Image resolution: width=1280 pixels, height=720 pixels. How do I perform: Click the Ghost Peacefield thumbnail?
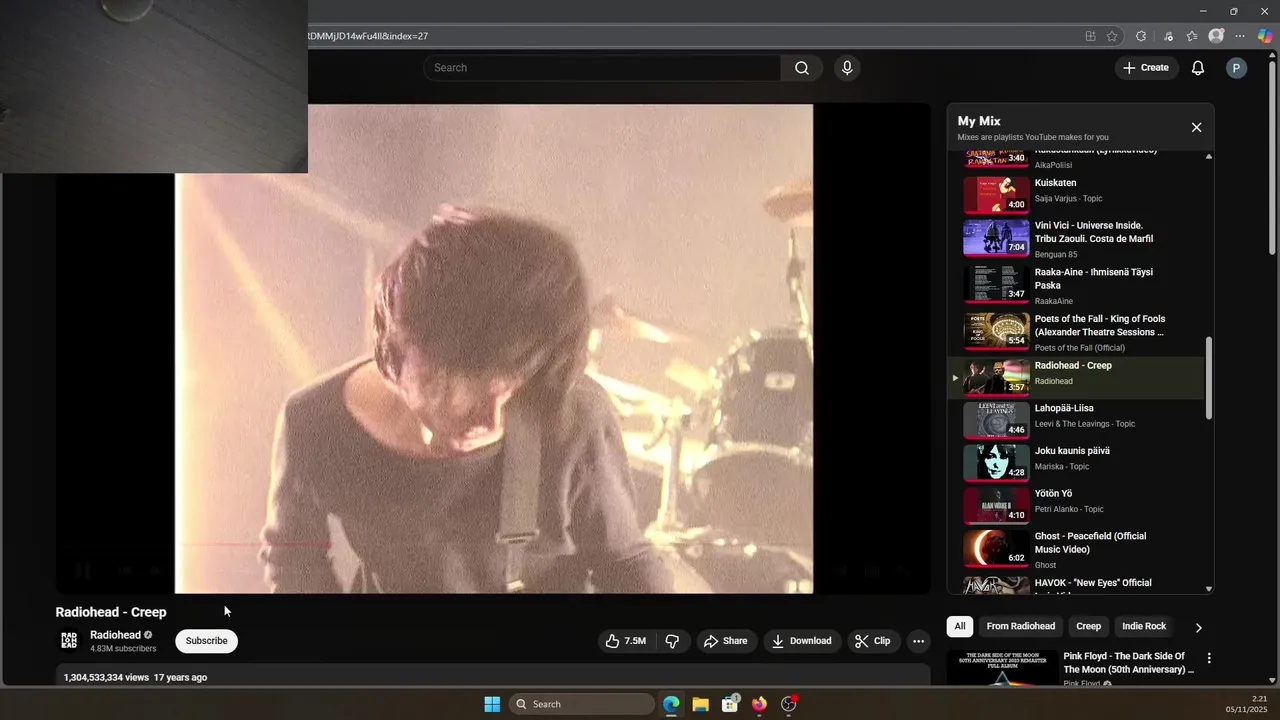coord(996,549)
